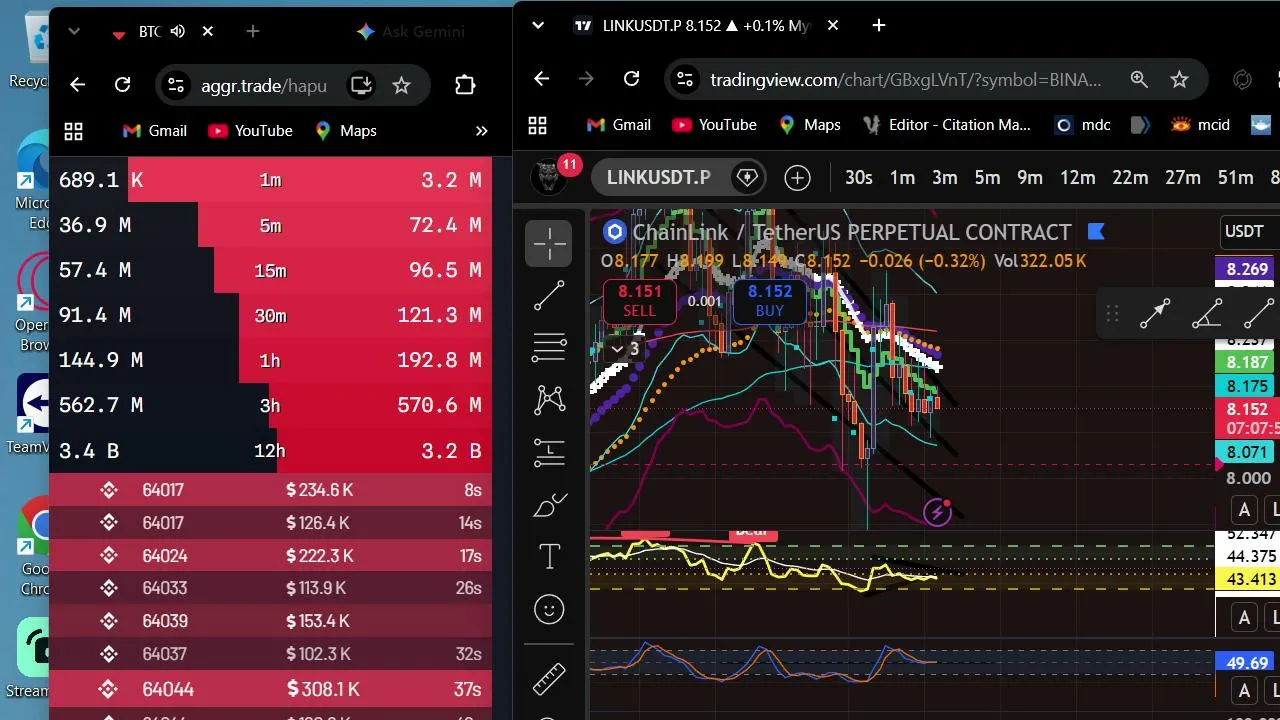Bookmark aggr.trade with the star icon
The height and width of the screenshot is (720, 1280).
click(x=401, y=86)
